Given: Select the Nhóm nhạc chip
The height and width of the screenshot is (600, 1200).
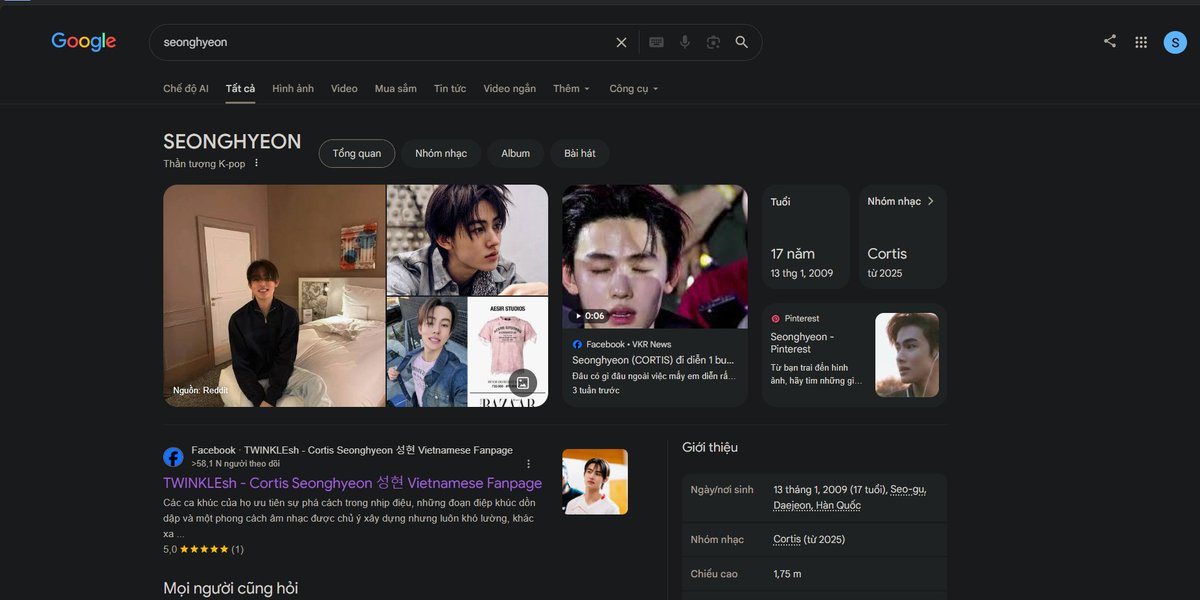Looking at the screenshot, I should pos(441,153).
